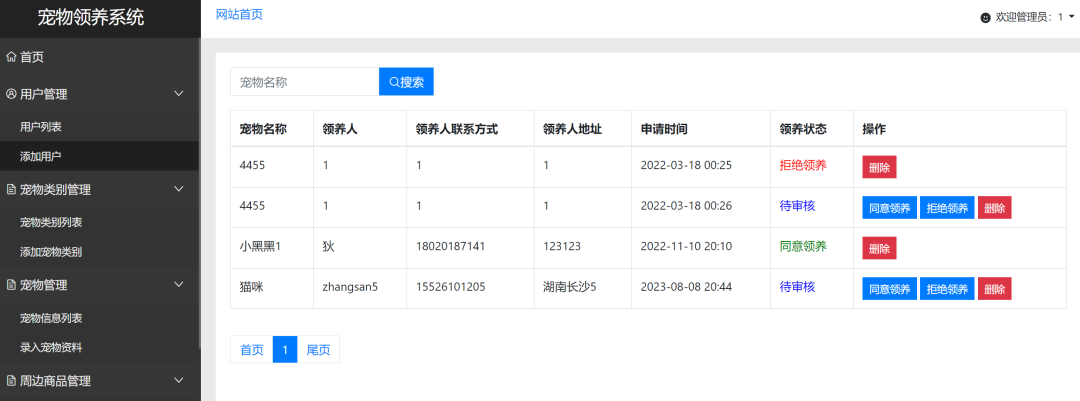Viewport: 1080px width, 401px height.
Task: Go to pagination 尾页
Action: [x=318, y=349]
